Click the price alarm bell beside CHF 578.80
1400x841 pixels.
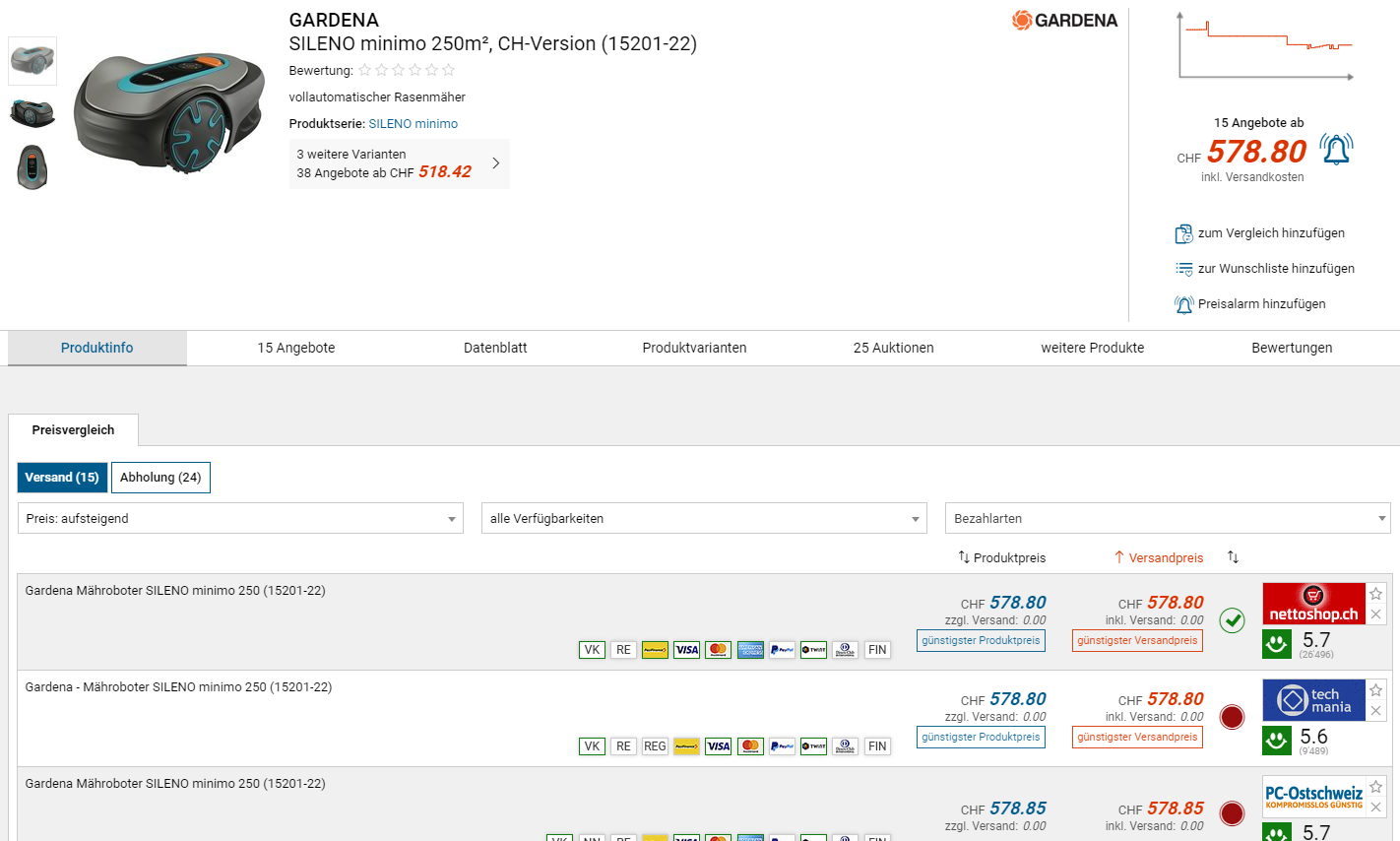click(x=1336, y=150)
